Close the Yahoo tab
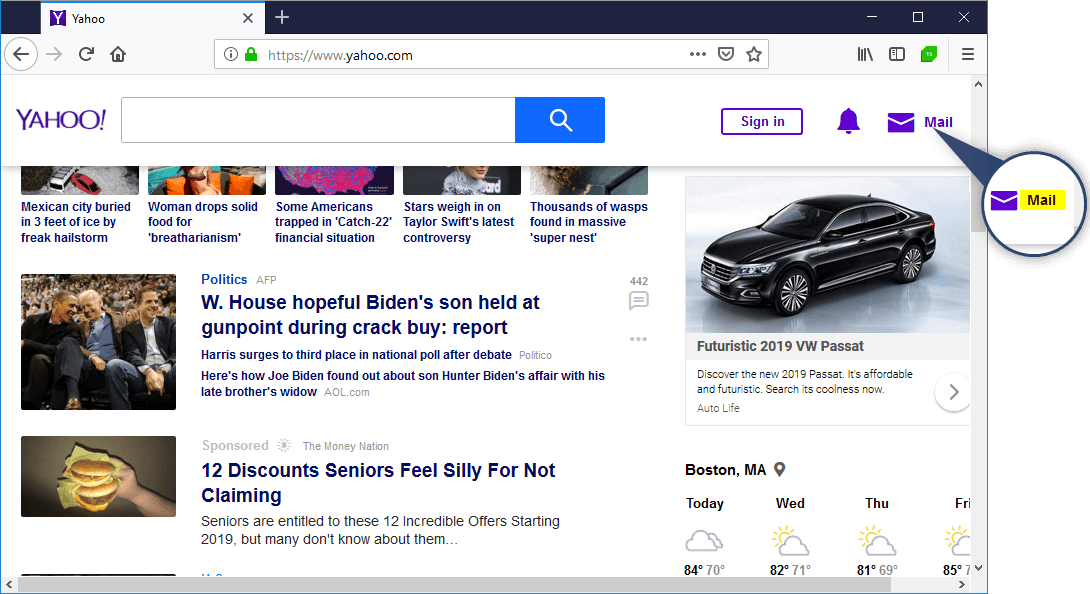Viewport: 1090px width, 594px height. tap(247, 18)
